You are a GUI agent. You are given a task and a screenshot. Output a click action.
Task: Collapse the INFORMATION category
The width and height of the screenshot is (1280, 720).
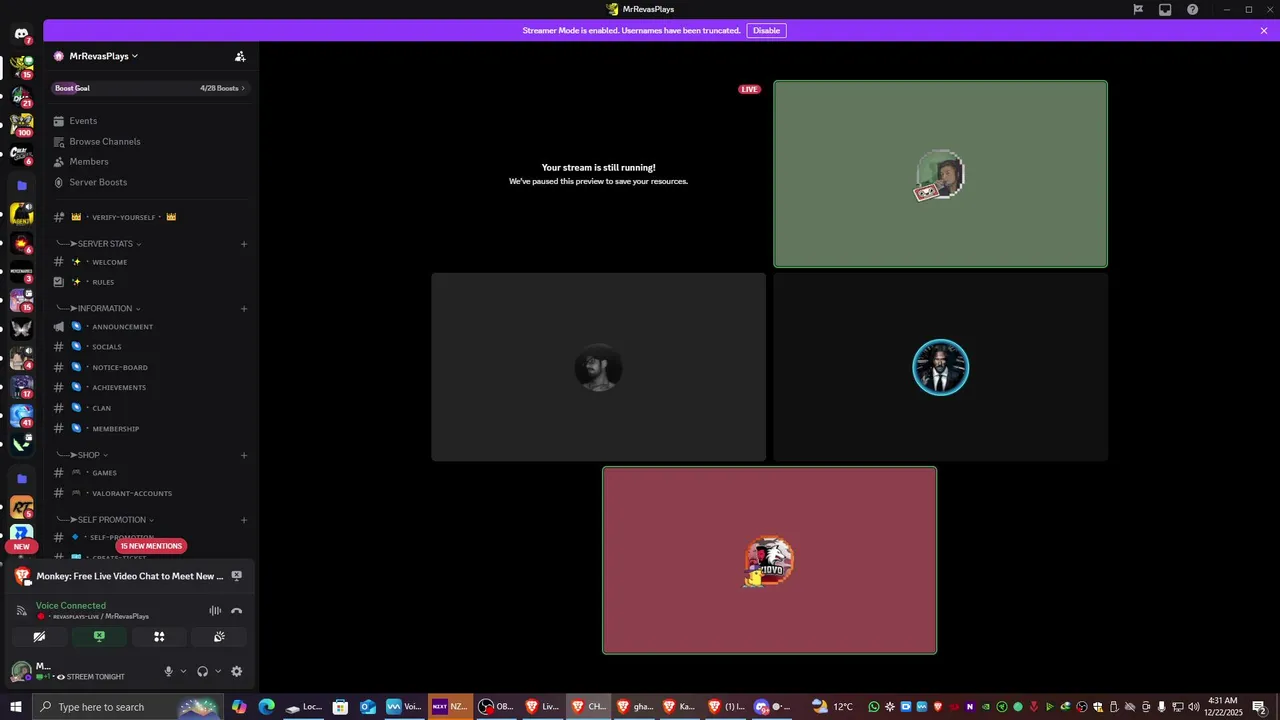click(105, 308)
